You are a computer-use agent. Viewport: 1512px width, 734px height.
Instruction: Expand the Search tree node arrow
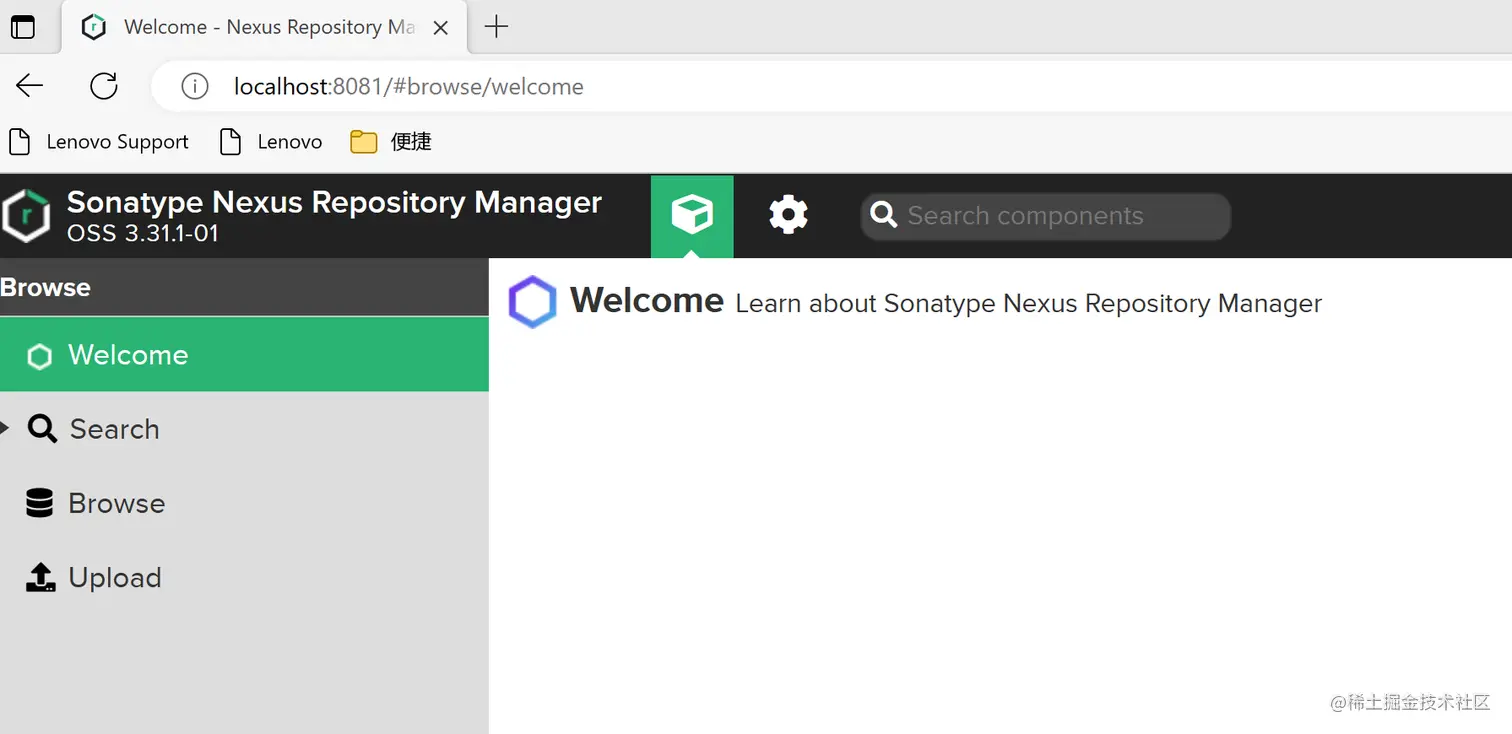point(5,428)
